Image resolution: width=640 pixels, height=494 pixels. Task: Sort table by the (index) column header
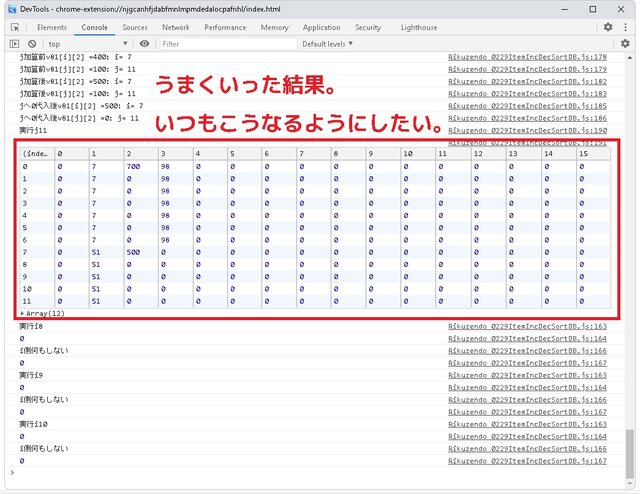[37, 154]
